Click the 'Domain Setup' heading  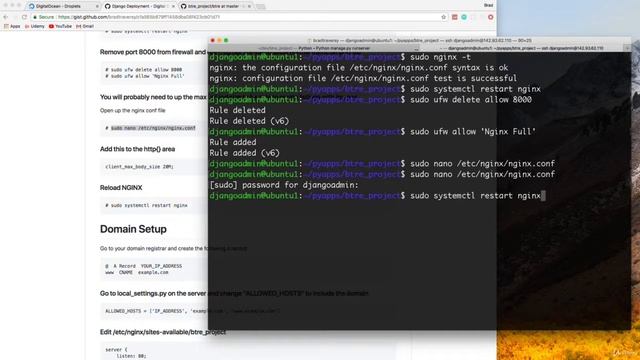(133, 229)
